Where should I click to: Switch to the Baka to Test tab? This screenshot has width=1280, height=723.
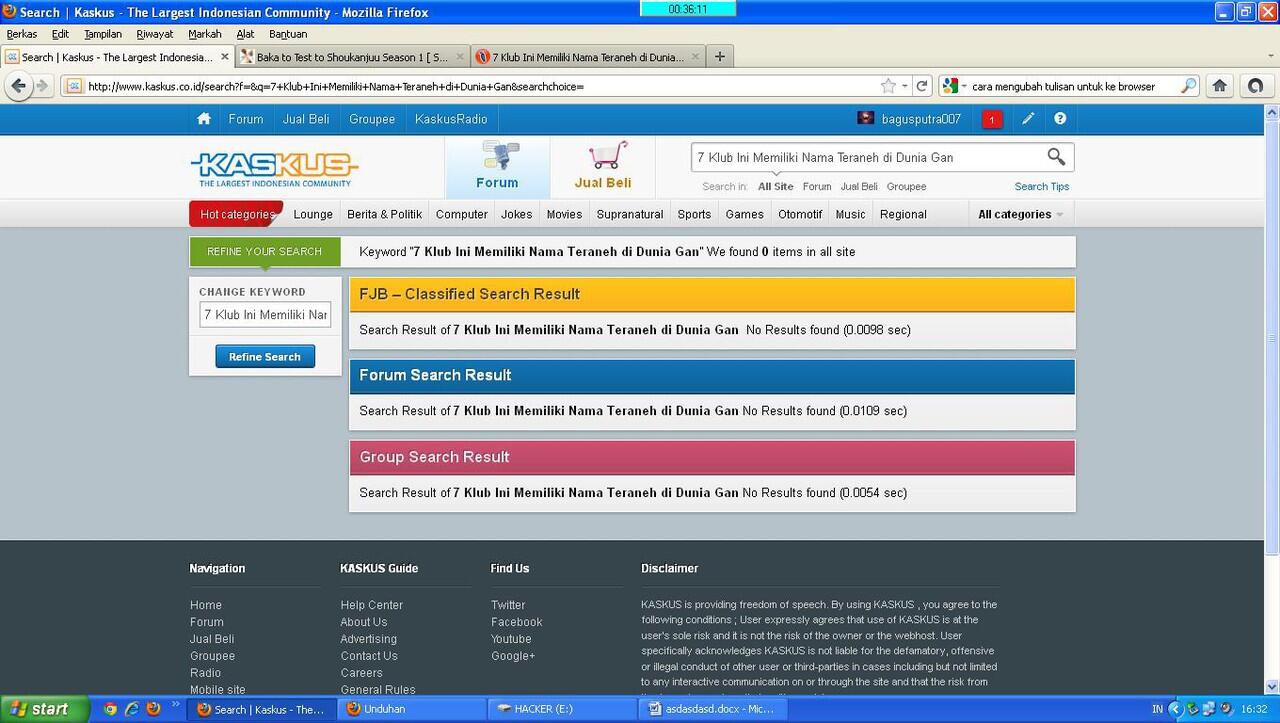(x=353, y=57)
